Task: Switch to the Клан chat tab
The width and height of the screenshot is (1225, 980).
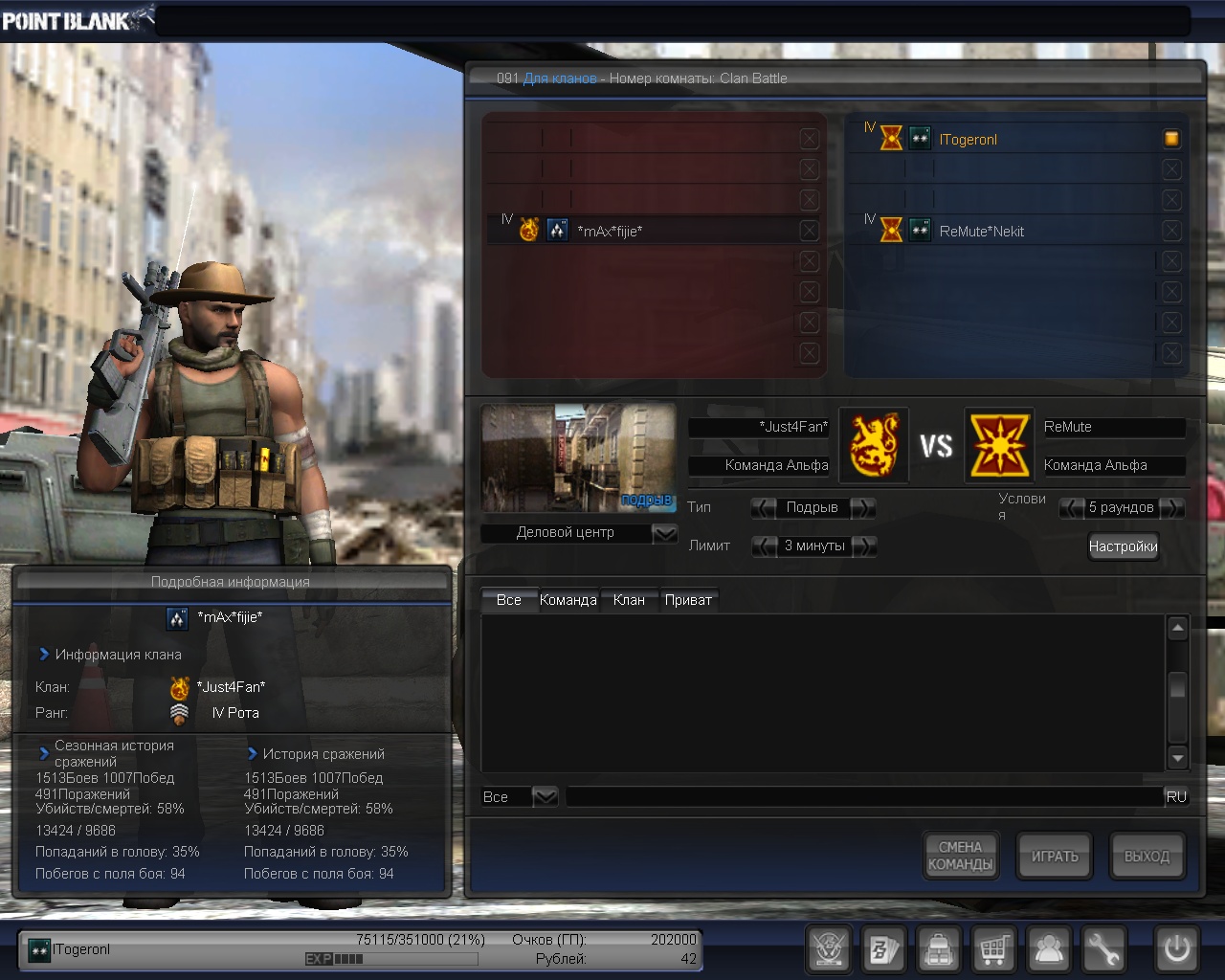Action: 629,600
